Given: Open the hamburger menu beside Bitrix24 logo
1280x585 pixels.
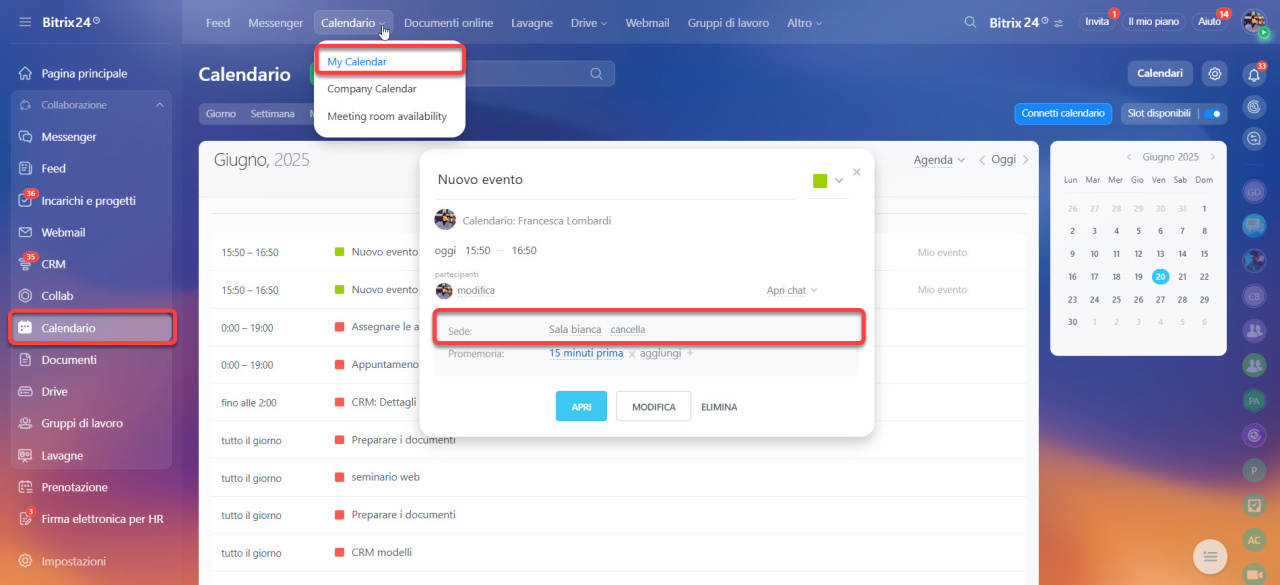Looking at the screenshot, I should [x=25, y=22].
